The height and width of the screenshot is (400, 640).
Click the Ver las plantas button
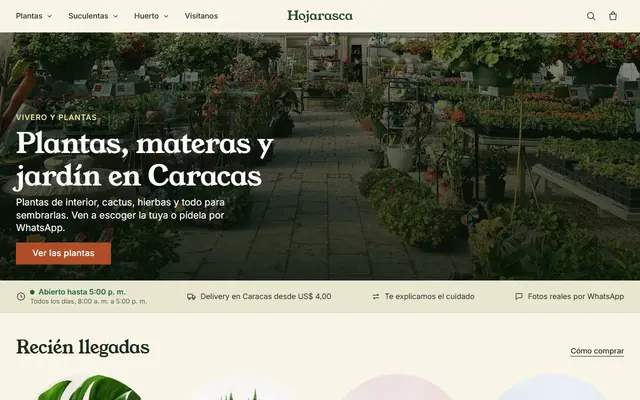click(63, 253)
